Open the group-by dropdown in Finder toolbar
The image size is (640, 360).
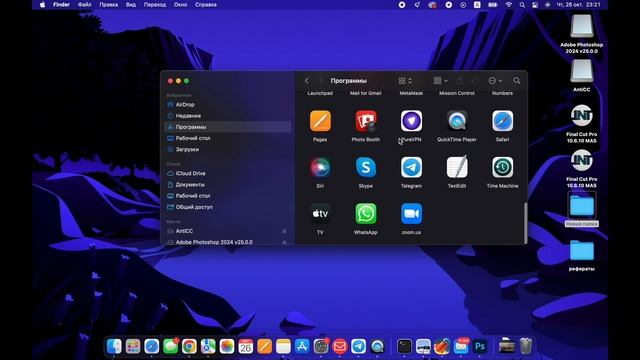[440, 81]
